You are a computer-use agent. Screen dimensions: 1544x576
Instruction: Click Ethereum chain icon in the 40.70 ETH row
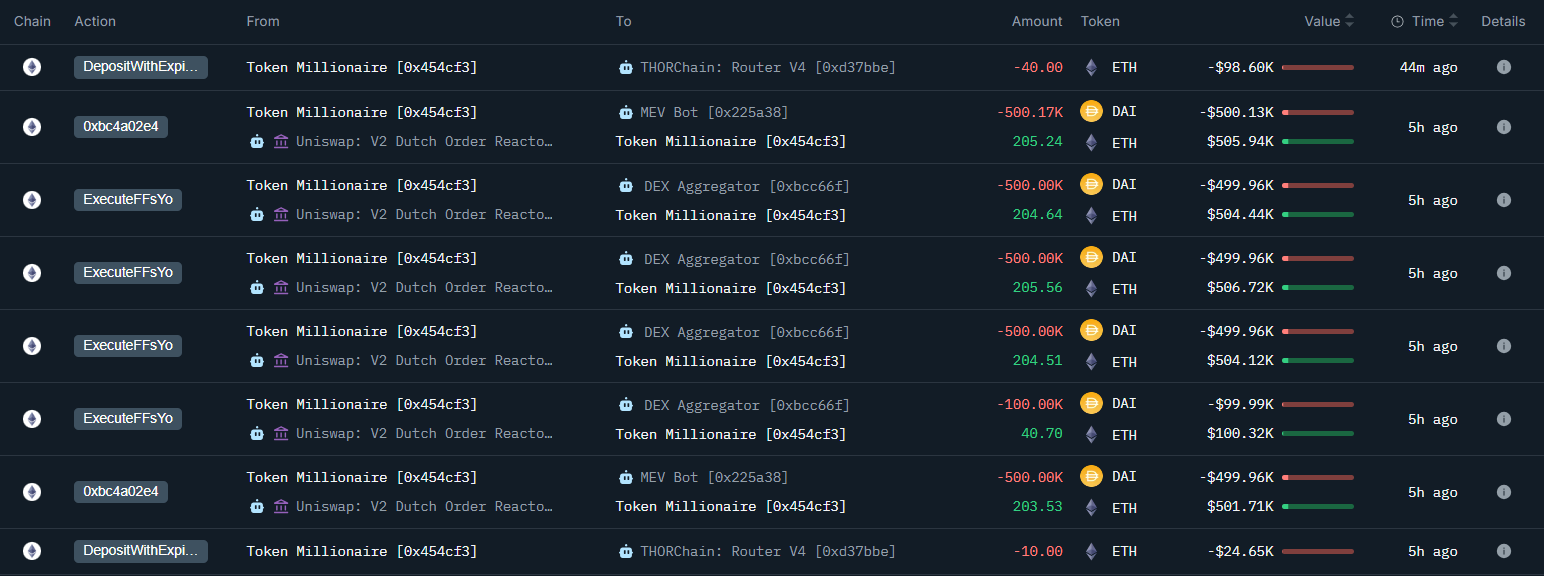(32, 419)
